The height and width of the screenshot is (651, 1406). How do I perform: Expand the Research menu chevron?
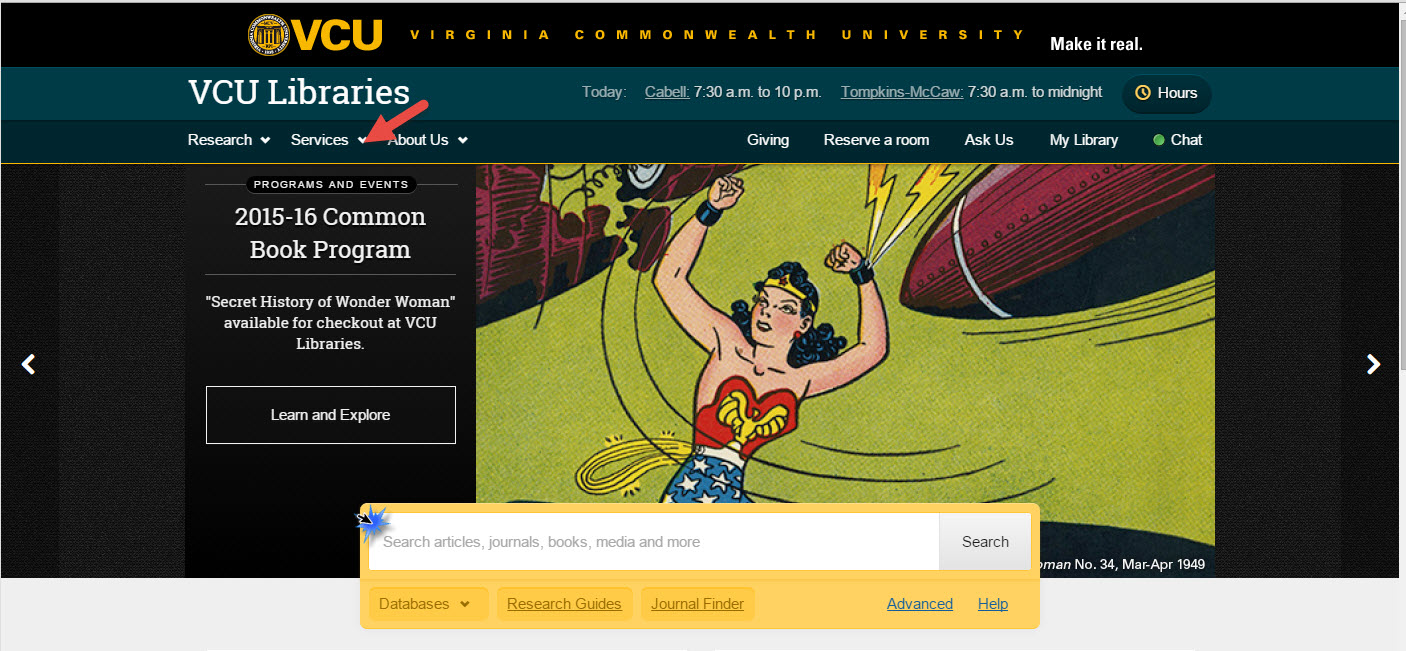pos(264,140)
